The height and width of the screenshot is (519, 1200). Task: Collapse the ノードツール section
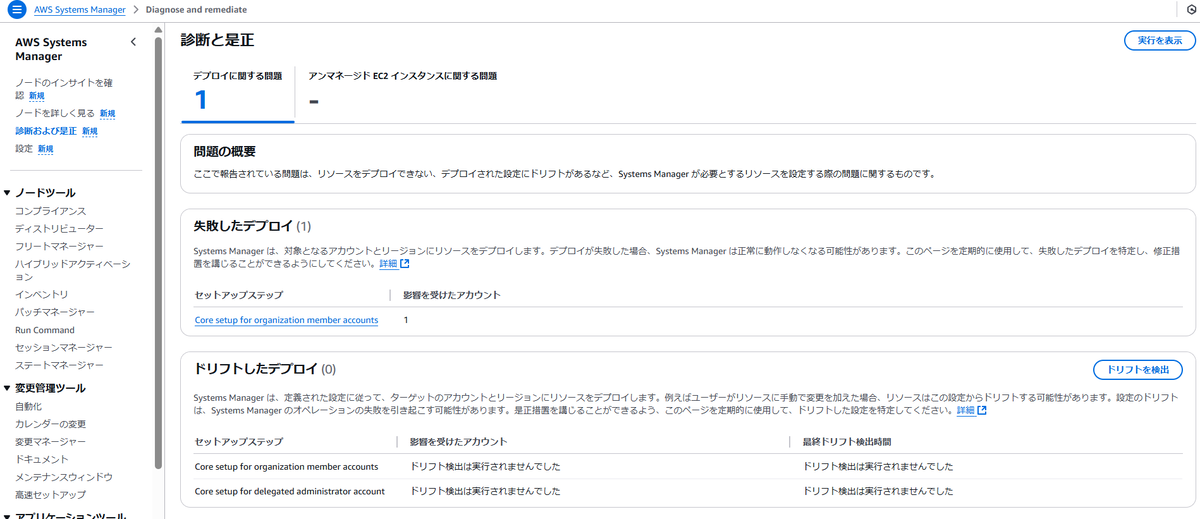pos(8,193)
